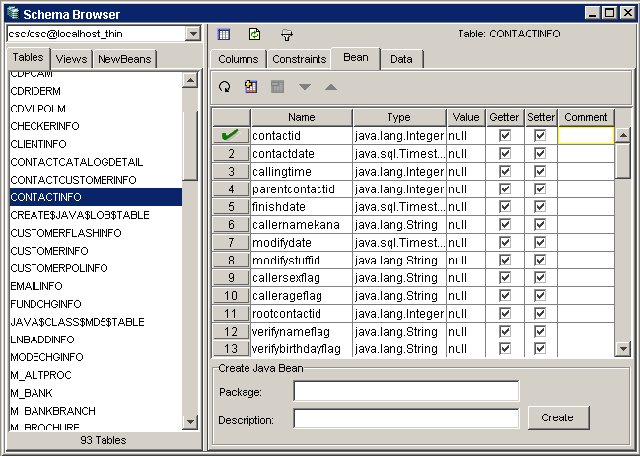640x456 pixels.
Task: Toggle Getter checkbox for finishdate row
Action: coord(505,207)
